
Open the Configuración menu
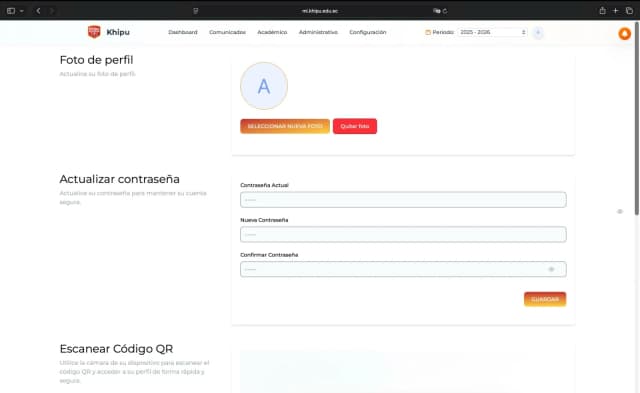(x=368, y=32)
